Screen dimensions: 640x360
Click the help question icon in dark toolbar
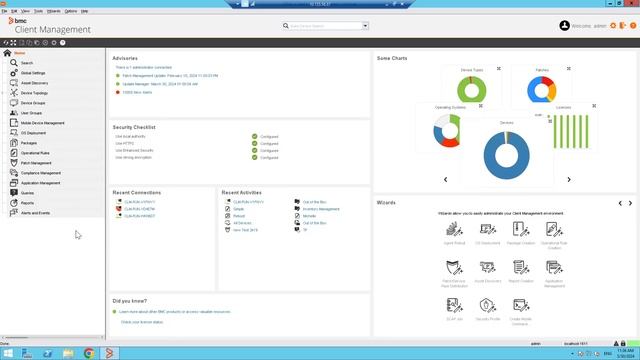[62, 42]
